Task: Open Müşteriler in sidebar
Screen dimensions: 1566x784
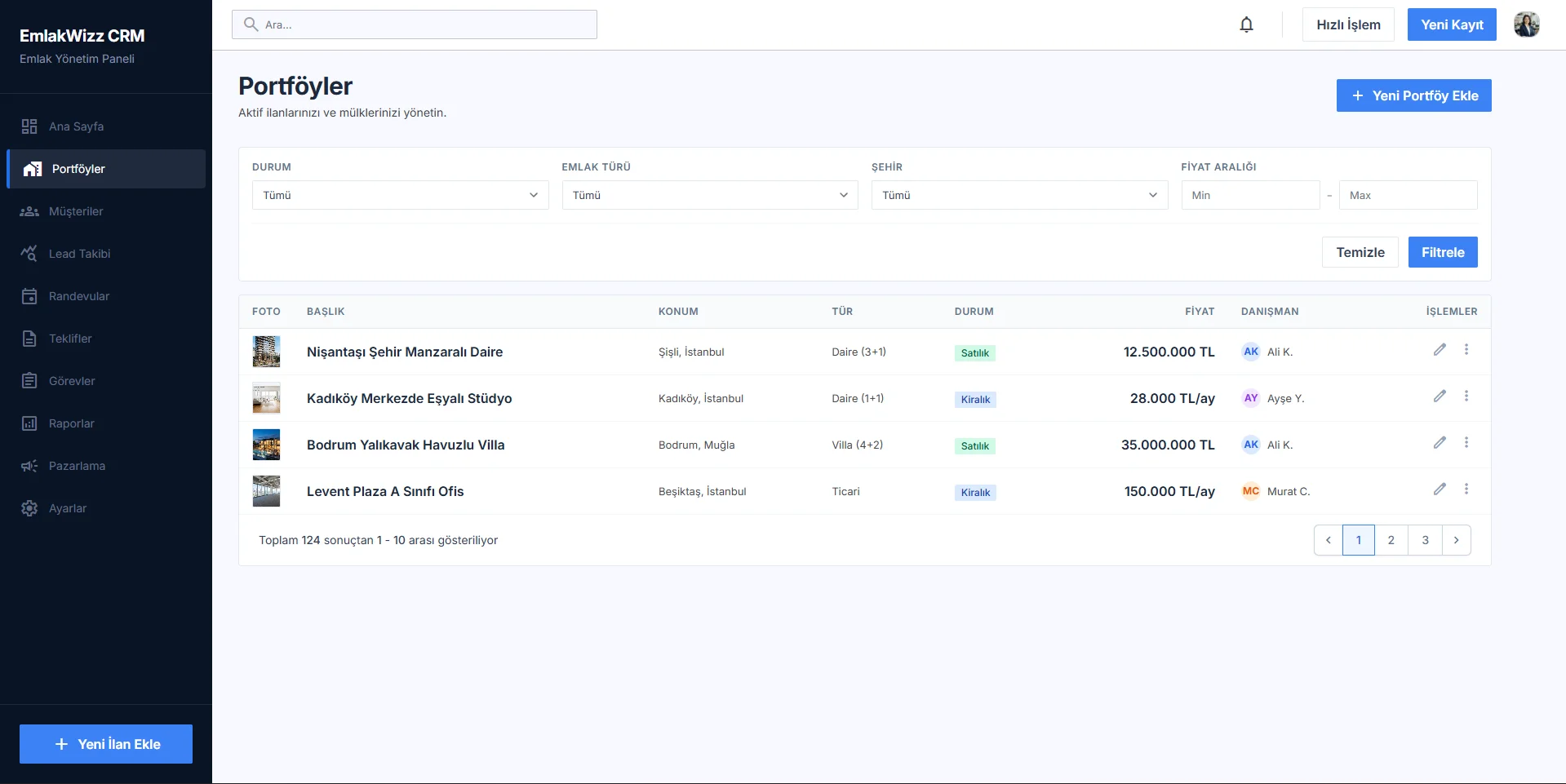Action: click(106, 211)
